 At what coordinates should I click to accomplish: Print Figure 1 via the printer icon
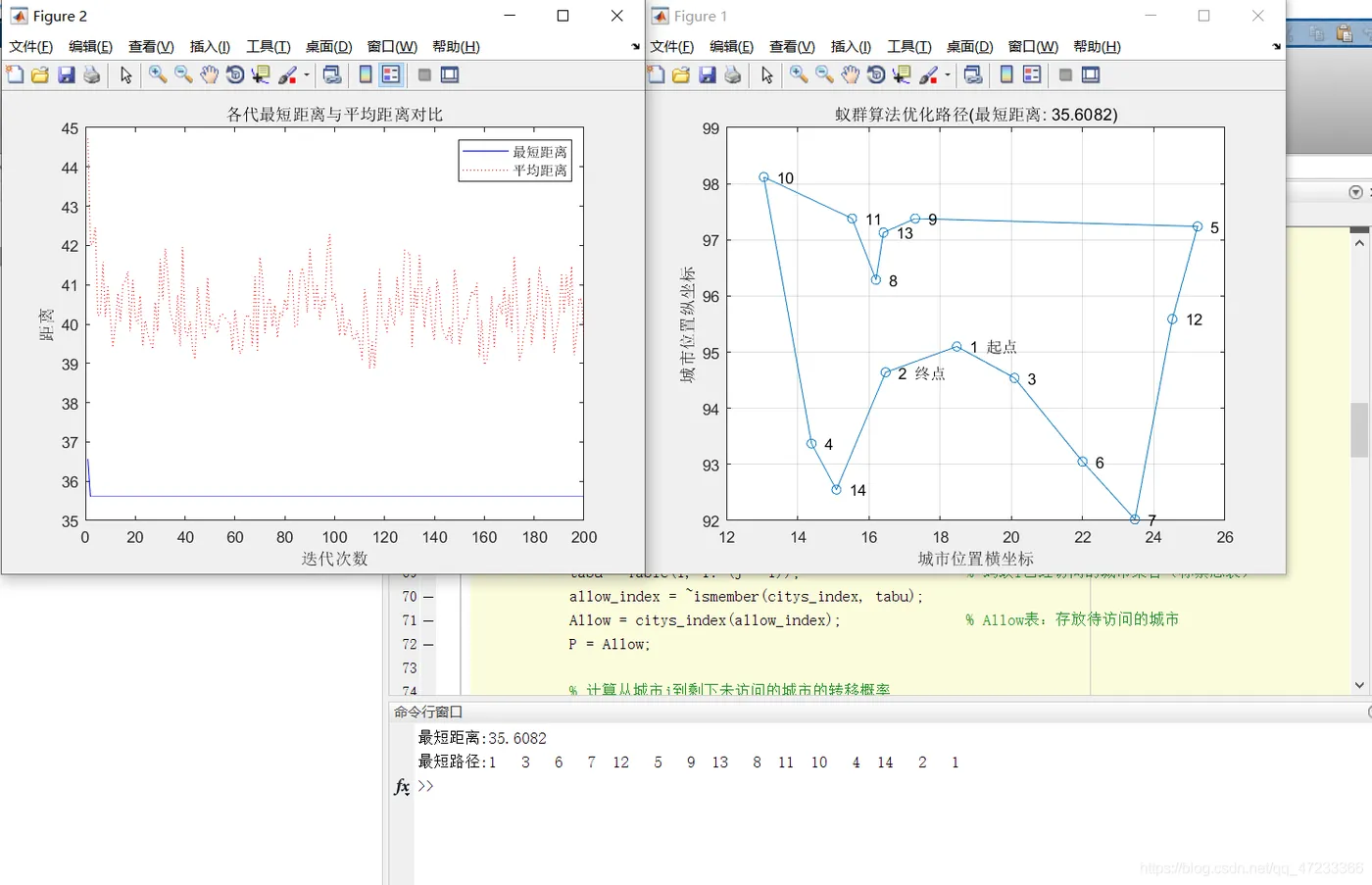point(732,74)
